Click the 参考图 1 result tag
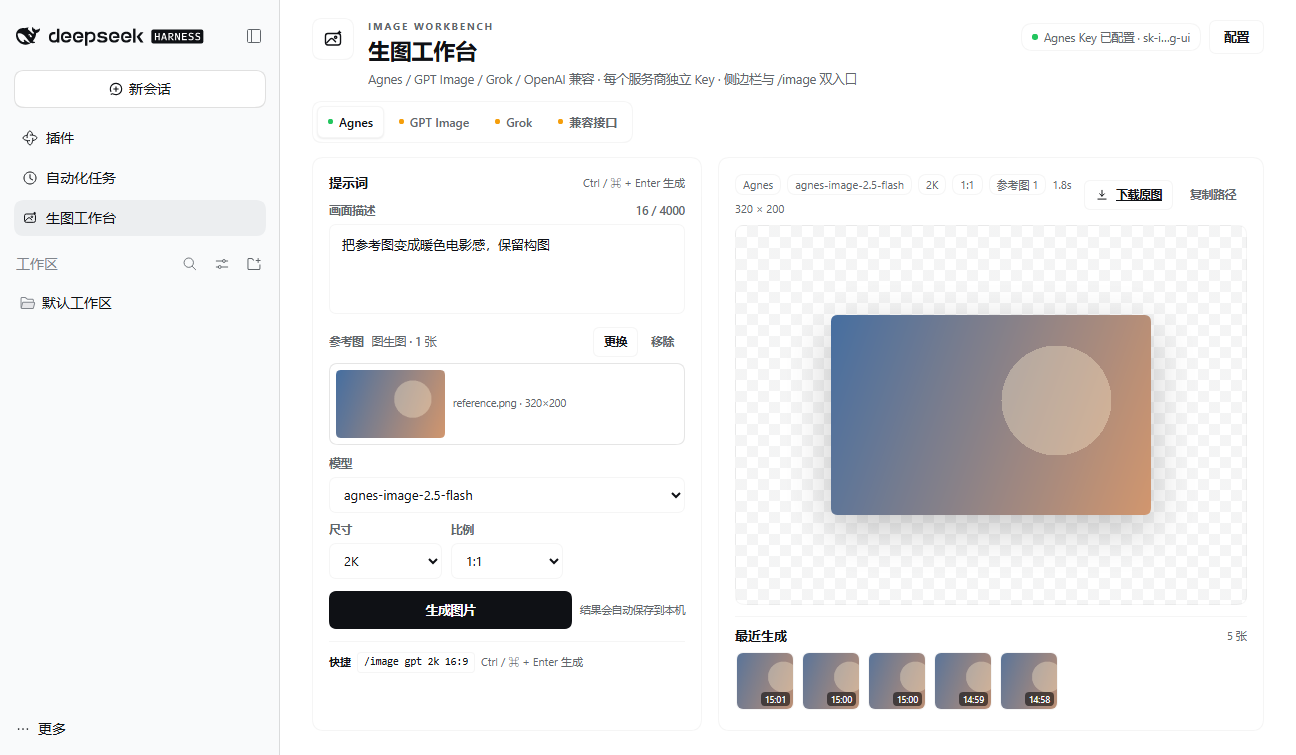The height and width of the screenshot is (755, 1296). point(1017,185)
